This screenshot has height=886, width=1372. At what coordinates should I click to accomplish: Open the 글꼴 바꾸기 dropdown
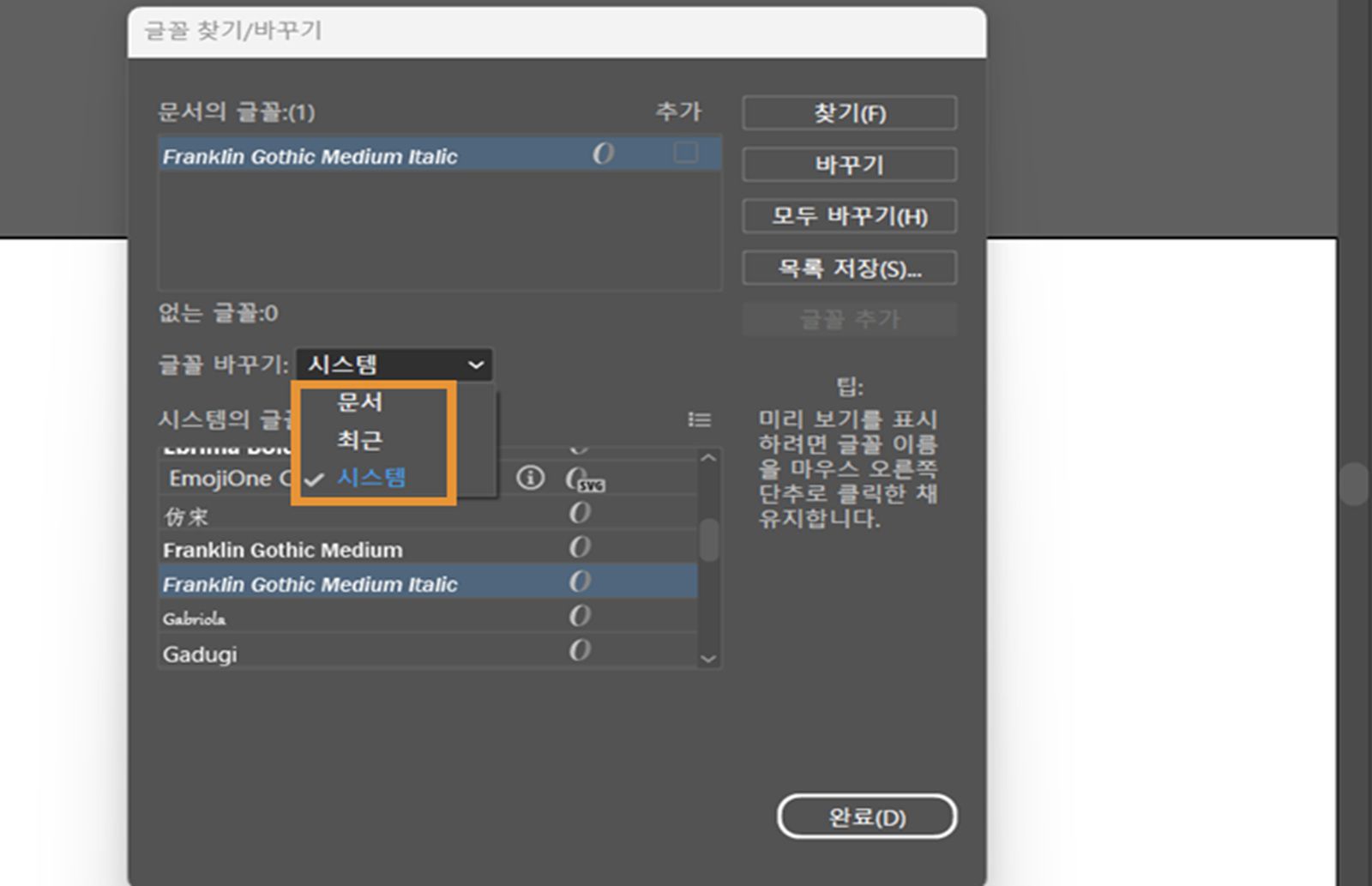(x=394, y=365)
